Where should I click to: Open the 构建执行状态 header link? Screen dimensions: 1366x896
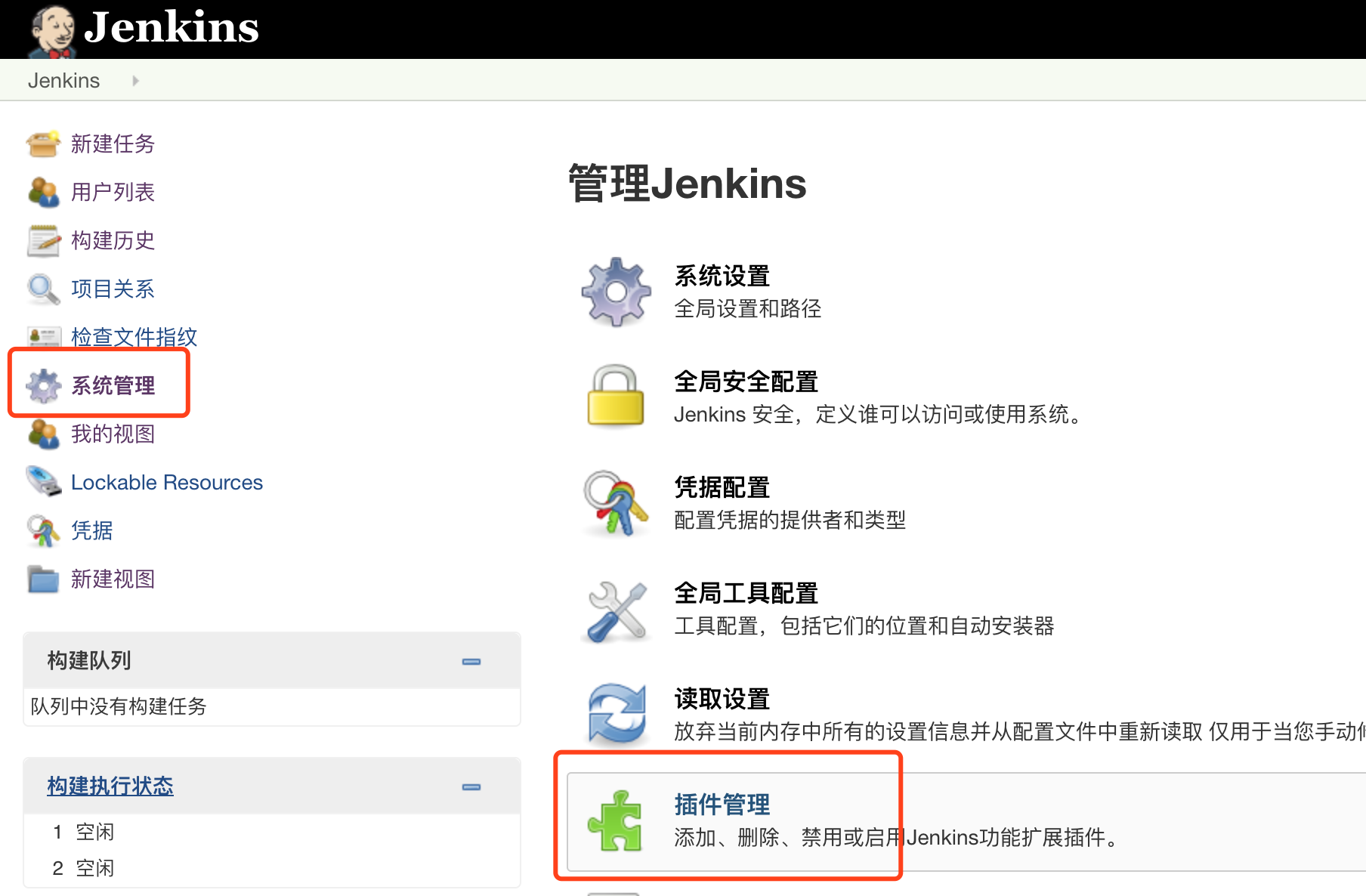pos(110,786)
